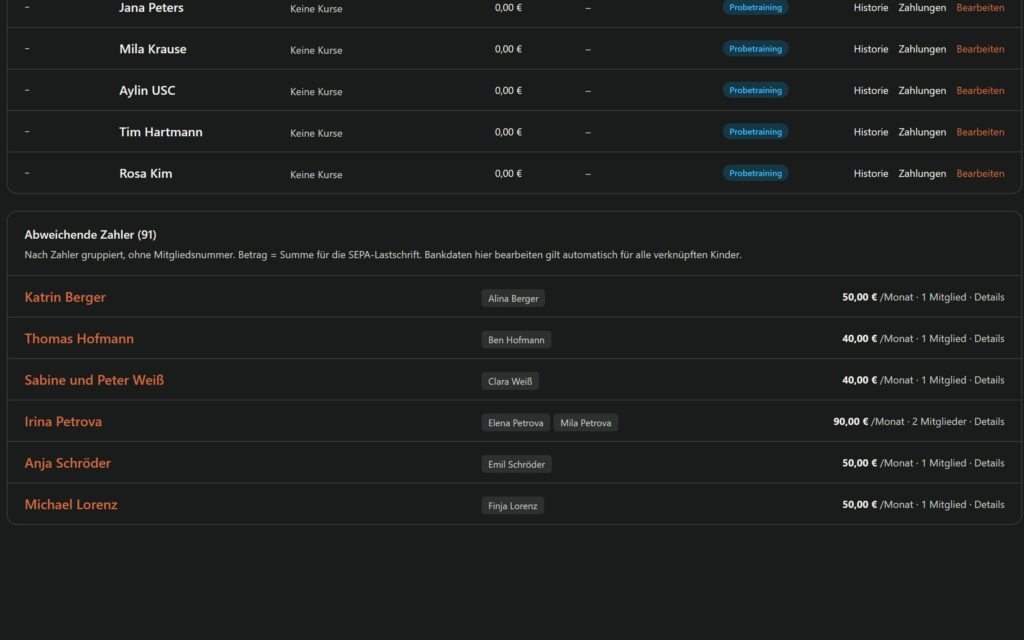Screen dimensions: 1024x640
Task: Open Historie for Rosa Kim
Action: (871, 174)
